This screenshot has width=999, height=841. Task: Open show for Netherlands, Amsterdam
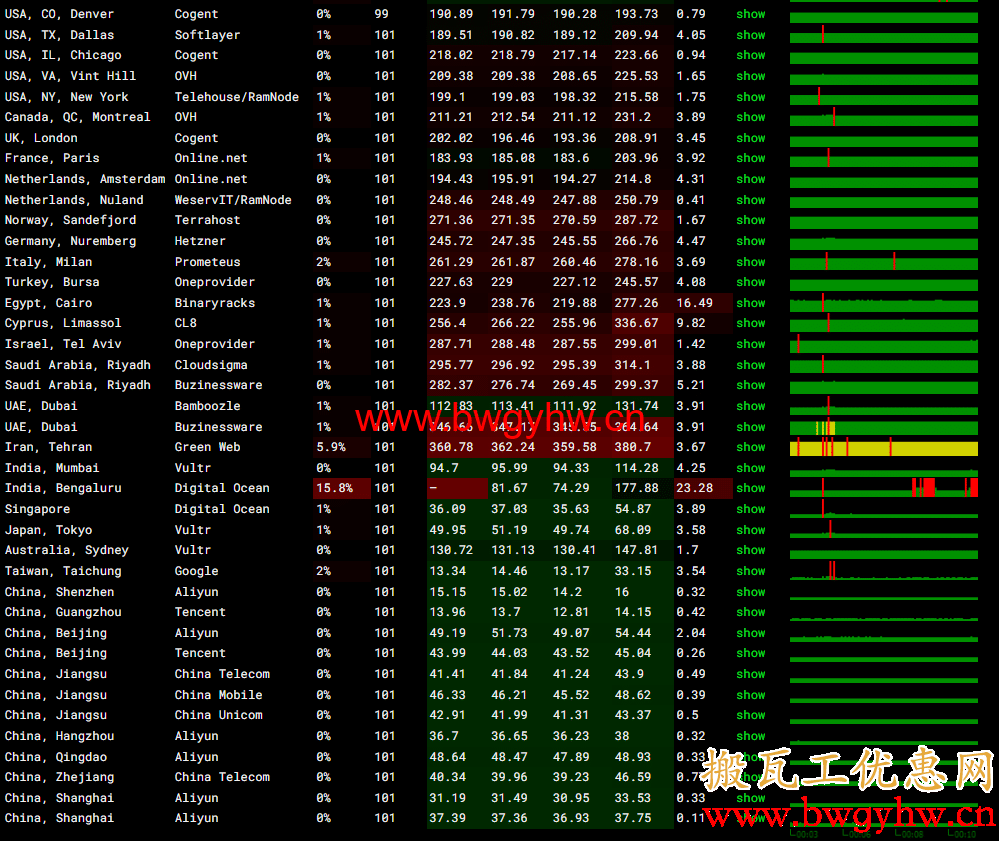tap(751, 179)
